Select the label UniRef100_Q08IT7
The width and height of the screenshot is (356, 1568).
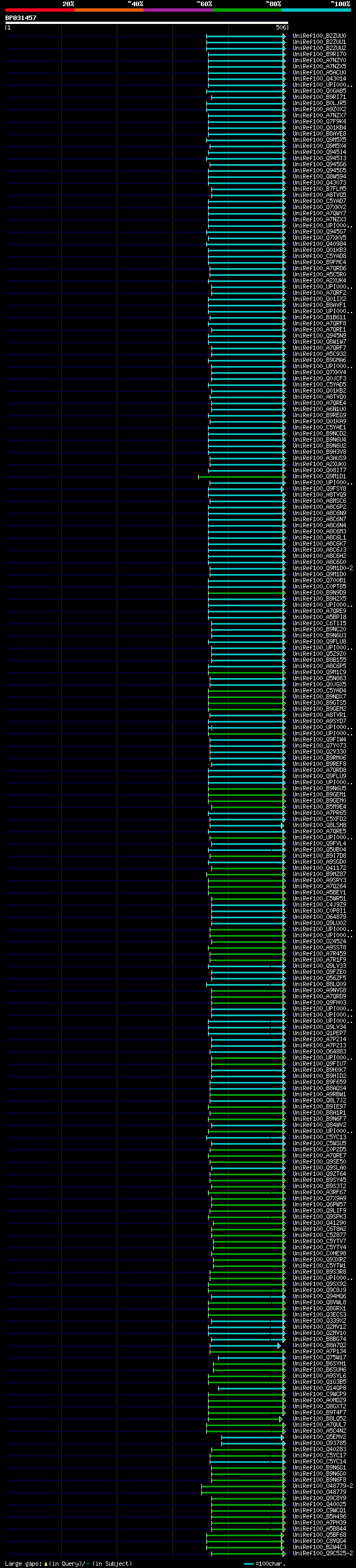[319, 470]
